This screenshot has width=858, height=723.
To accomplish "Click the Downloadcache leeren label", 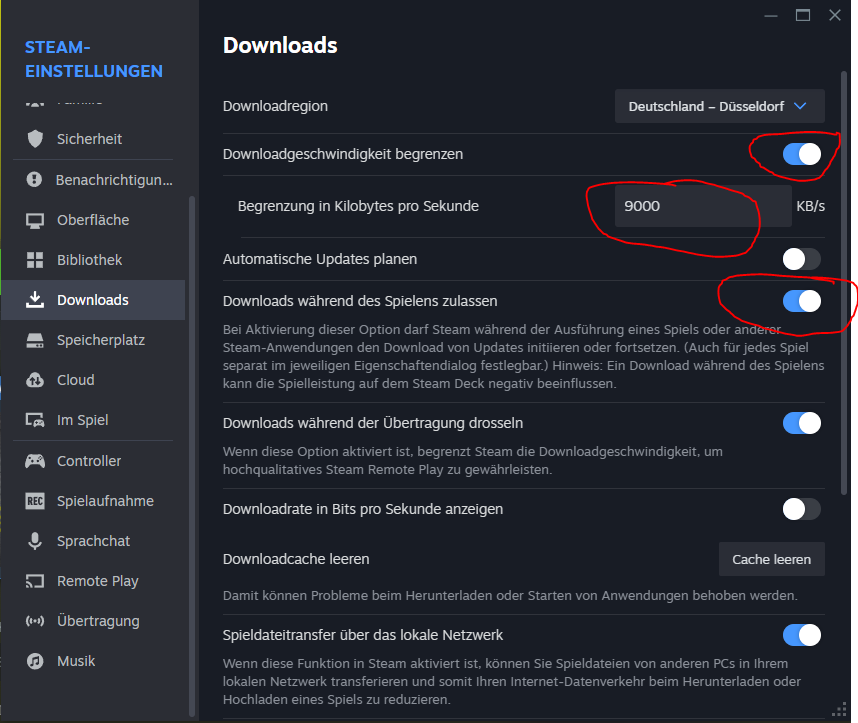I will [x=296, y=559].
